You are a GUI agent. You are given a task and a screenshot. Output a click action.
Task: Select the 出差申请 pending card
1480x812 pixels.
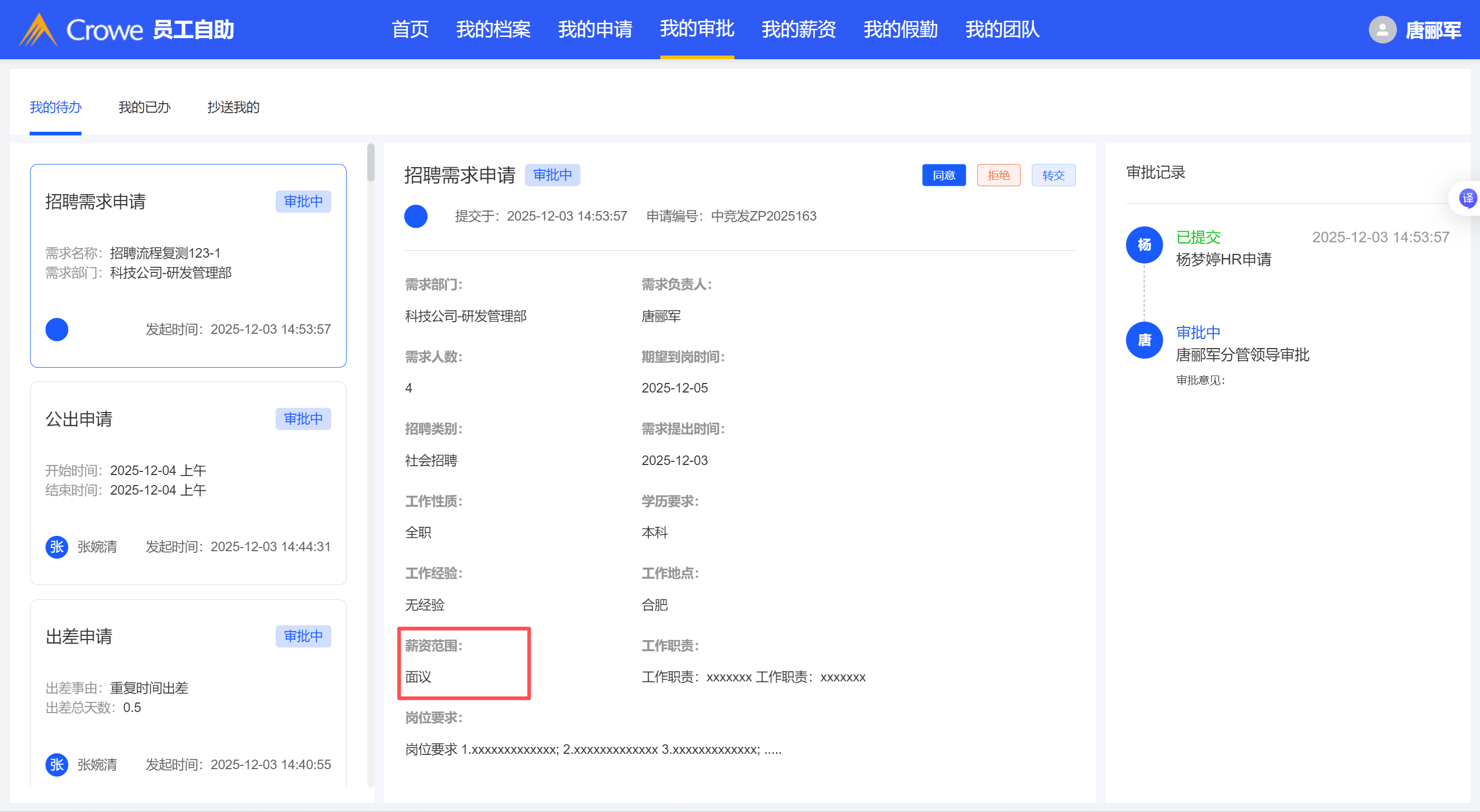point(188,689)
